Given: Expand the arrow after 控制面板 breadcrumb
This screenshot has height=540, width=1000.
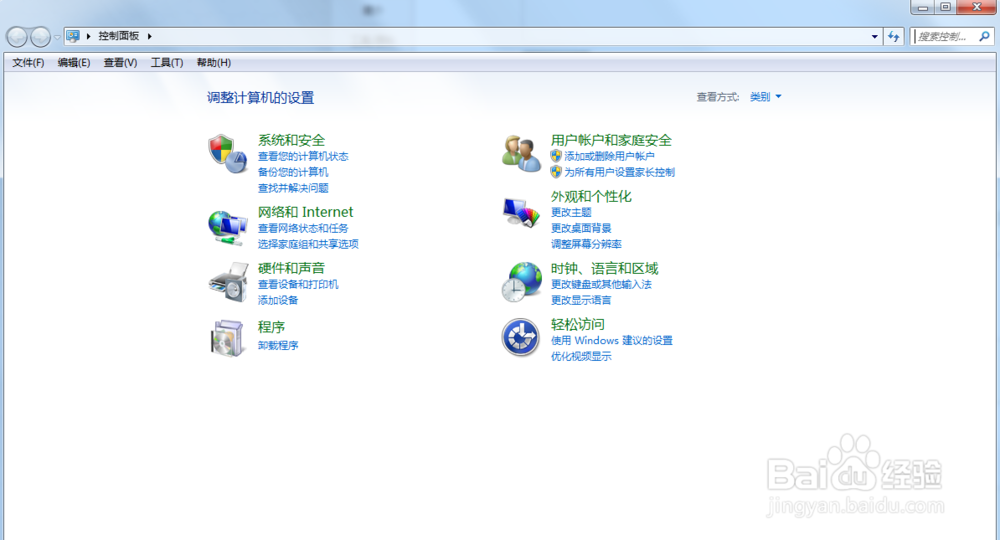Looking at the screenshot, I should tap(150, 36).
